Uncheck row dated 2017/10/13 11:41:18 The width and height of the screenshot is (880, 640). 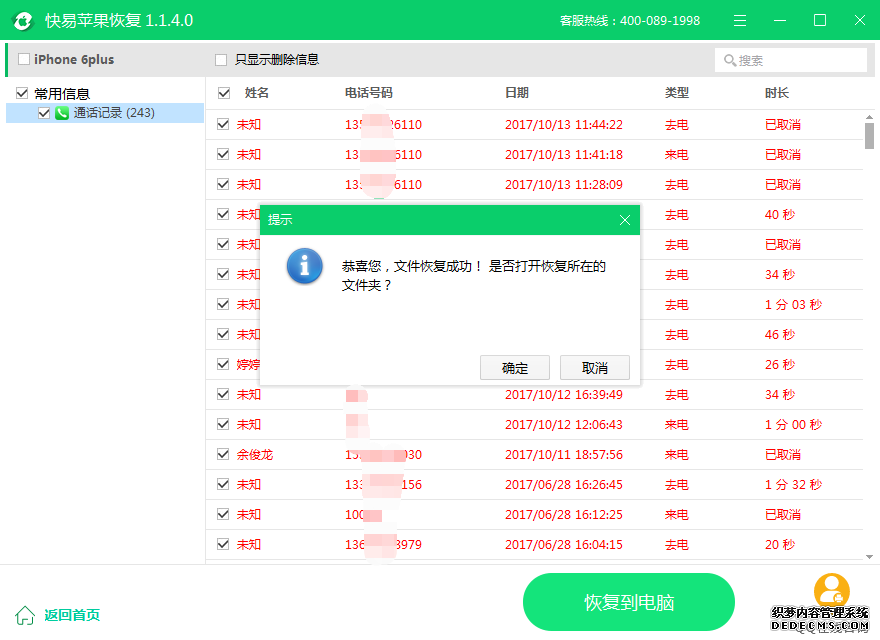(223, 154)
